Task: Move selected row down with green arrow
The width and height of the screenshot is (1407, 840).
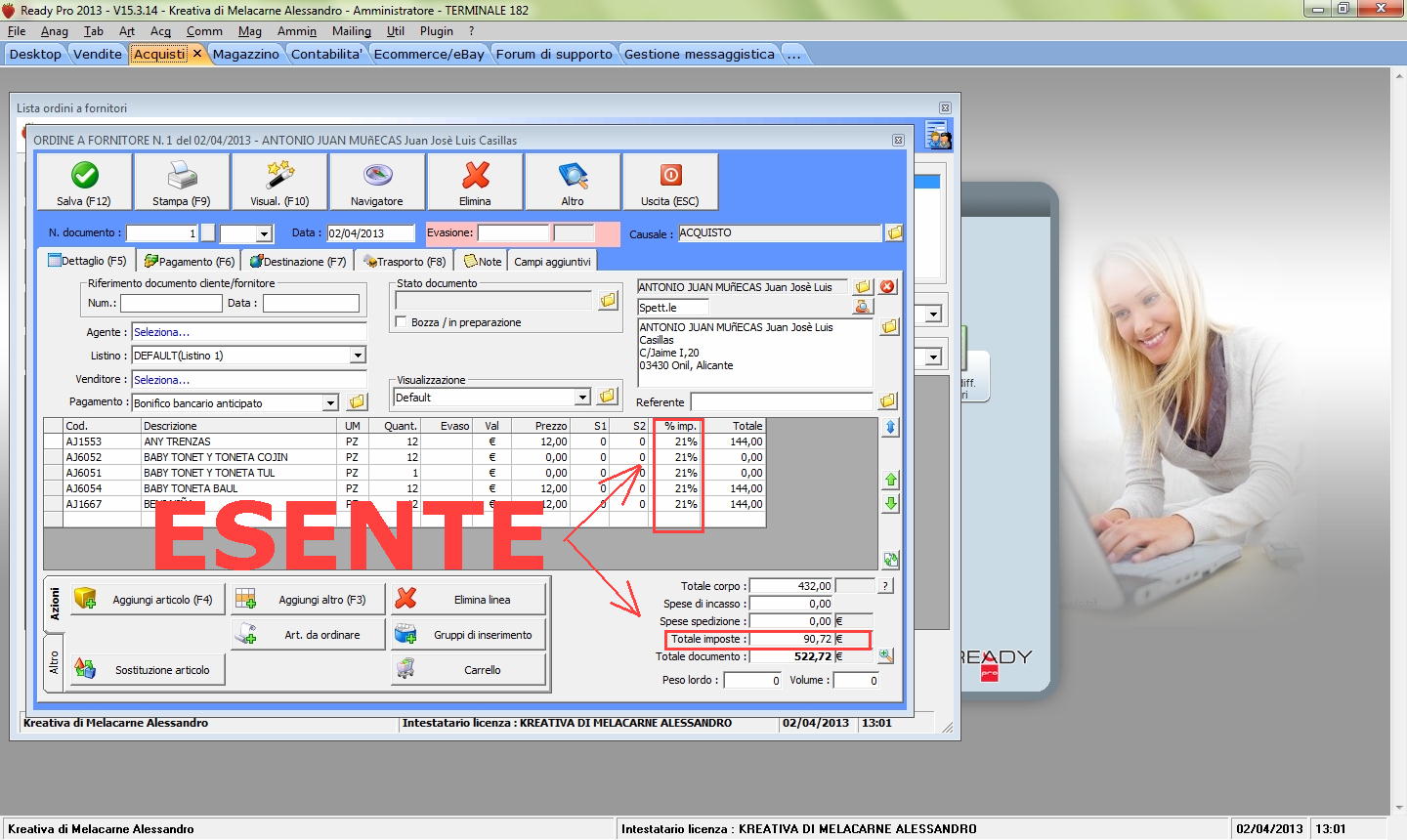Action: [x=890, y=504]
